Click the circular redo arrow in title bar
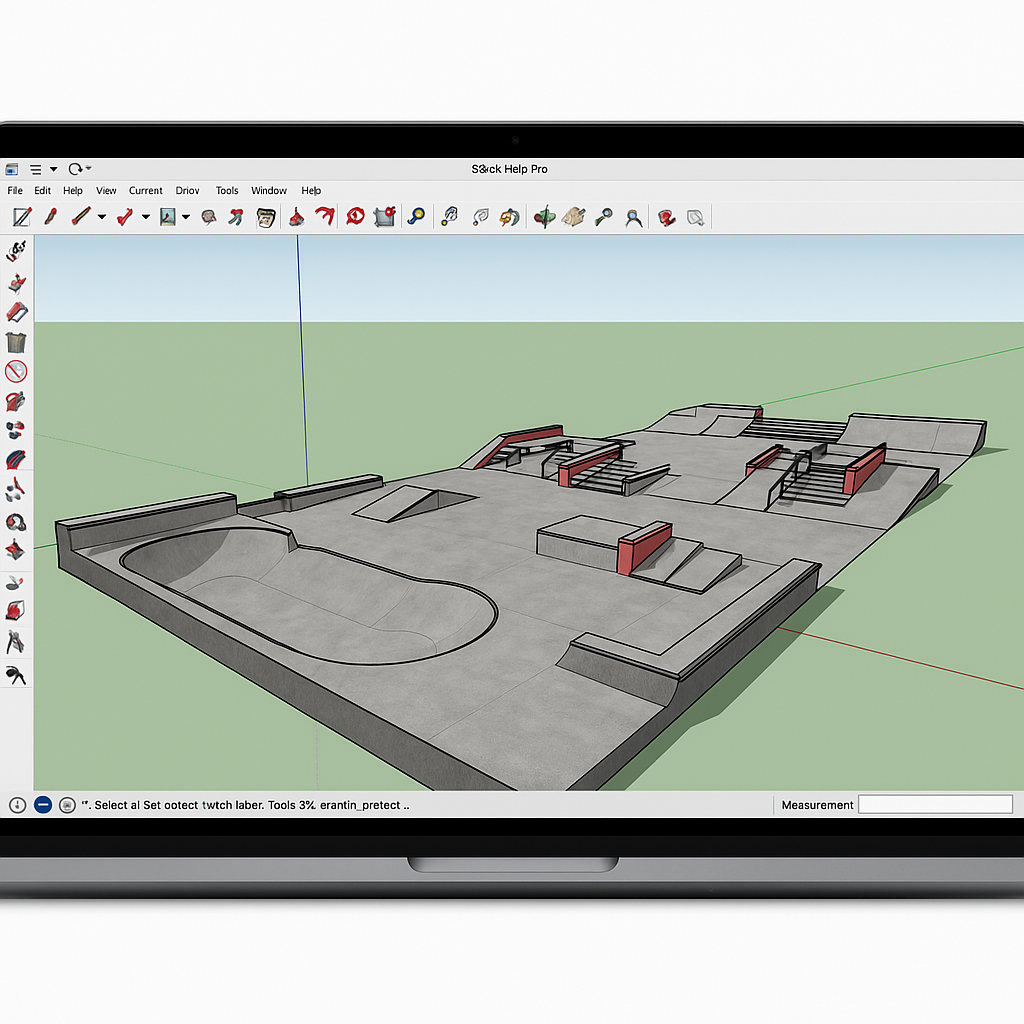 (75, 169)
